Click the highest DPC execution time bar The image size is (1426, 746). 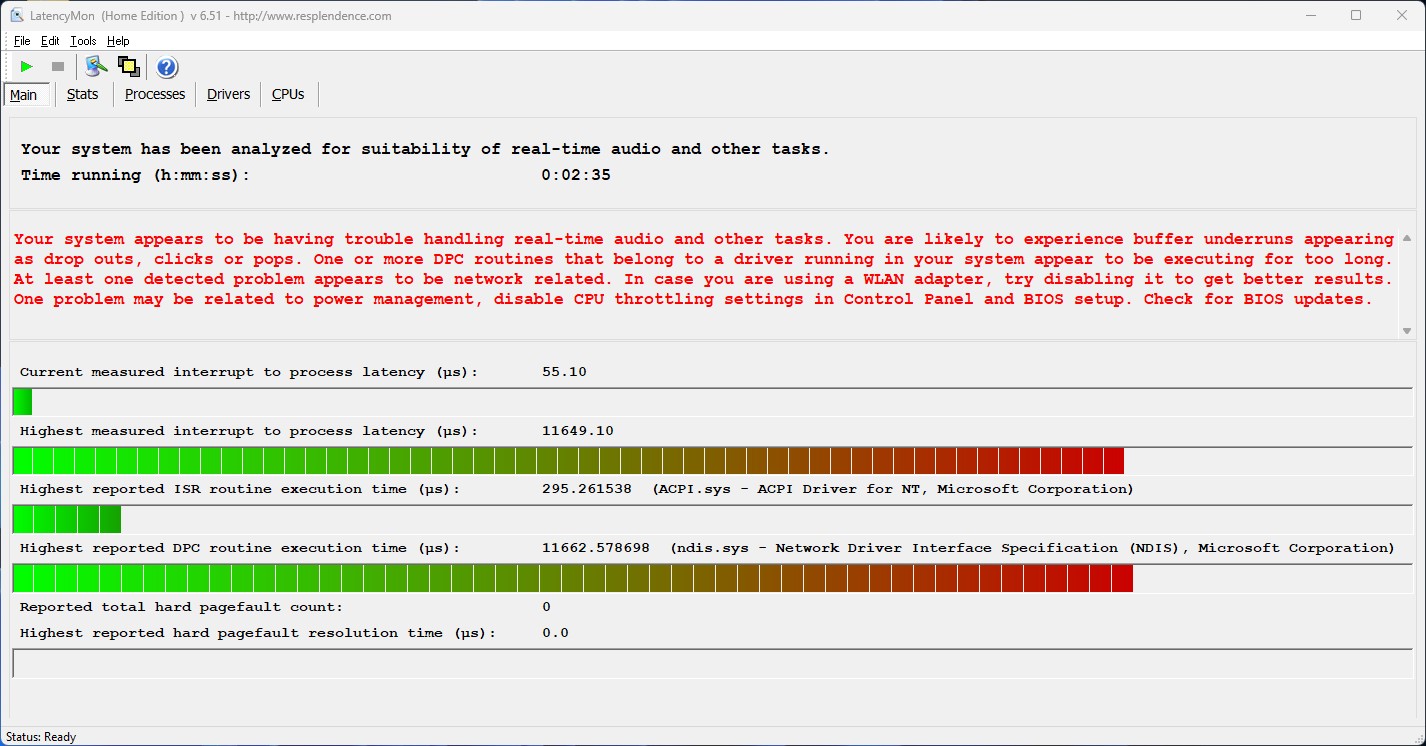pos(572,578)
